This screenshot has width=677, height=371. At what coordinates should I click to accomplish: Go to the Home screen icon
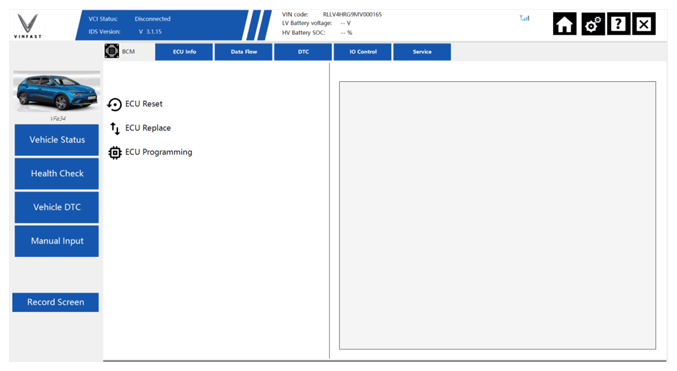564,24
